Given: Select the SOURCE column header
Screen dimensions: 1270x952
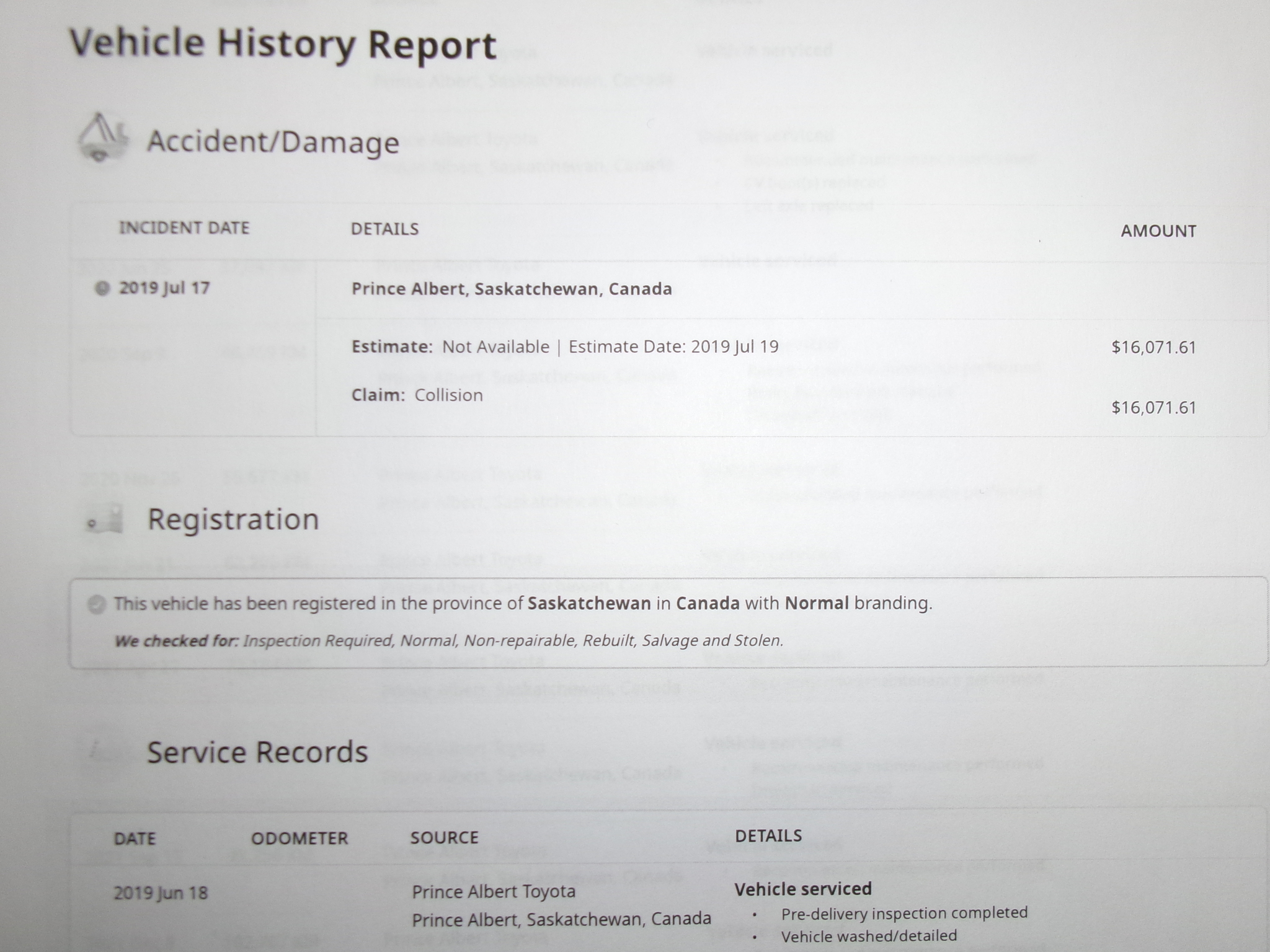Looking at the screenshot, I should point(444,838).
